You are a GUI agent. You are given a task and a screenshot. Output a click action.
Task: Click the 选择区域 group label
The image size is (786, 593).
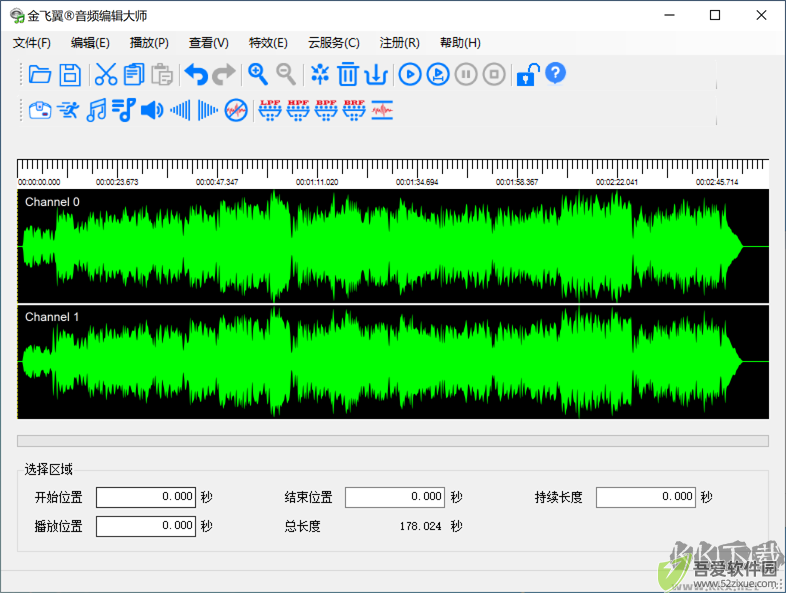tap(49, 469)
